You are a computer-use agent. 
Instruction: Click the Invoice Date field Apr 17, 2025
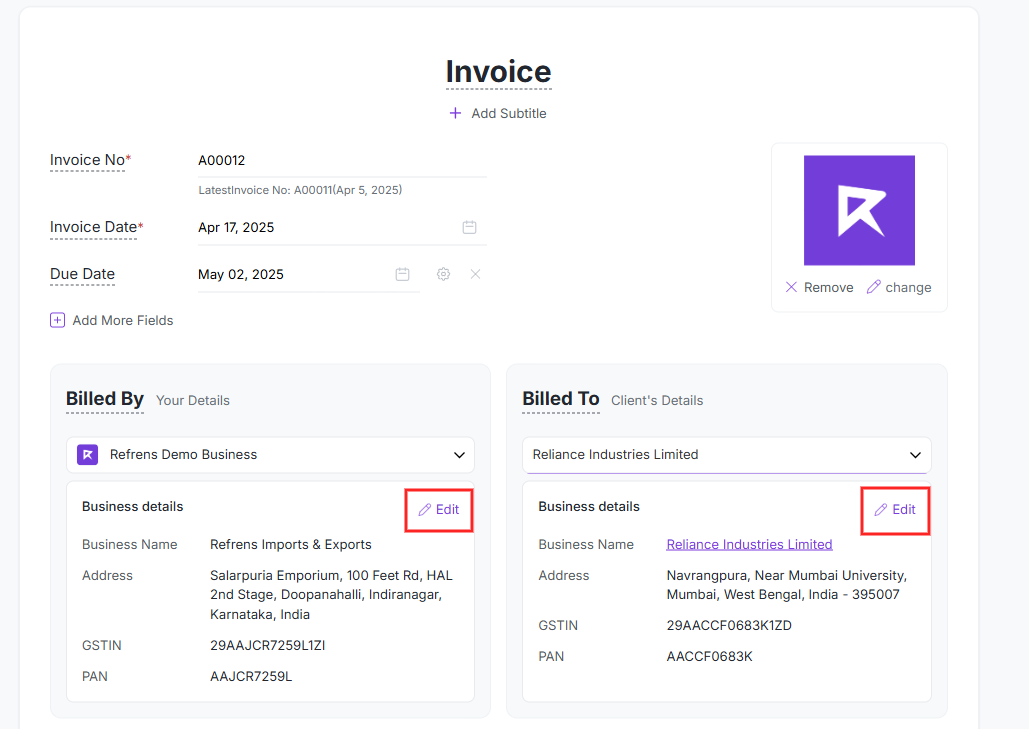pyautogui.click(x=342, y=228)
